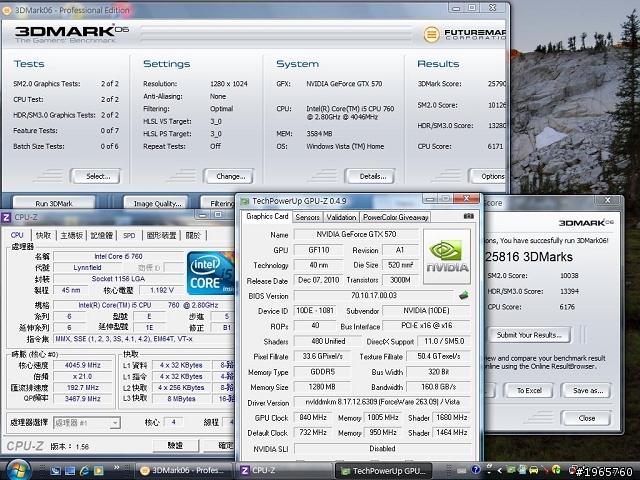Open the 圖形裝置 graphics tab in CPU-Z
Image resolution: width=640 pixels, height=480 pixels.
pos(161,236)
